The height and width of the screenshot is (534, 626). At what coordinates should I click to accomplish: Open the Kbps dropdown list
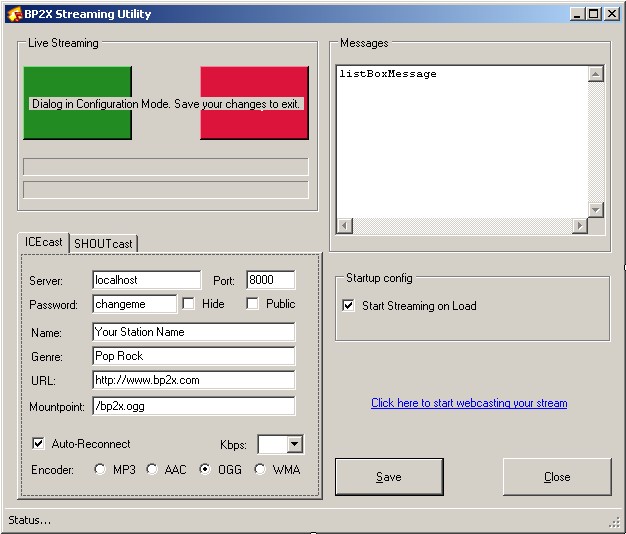pyautogui.click(x=295, y=444)
